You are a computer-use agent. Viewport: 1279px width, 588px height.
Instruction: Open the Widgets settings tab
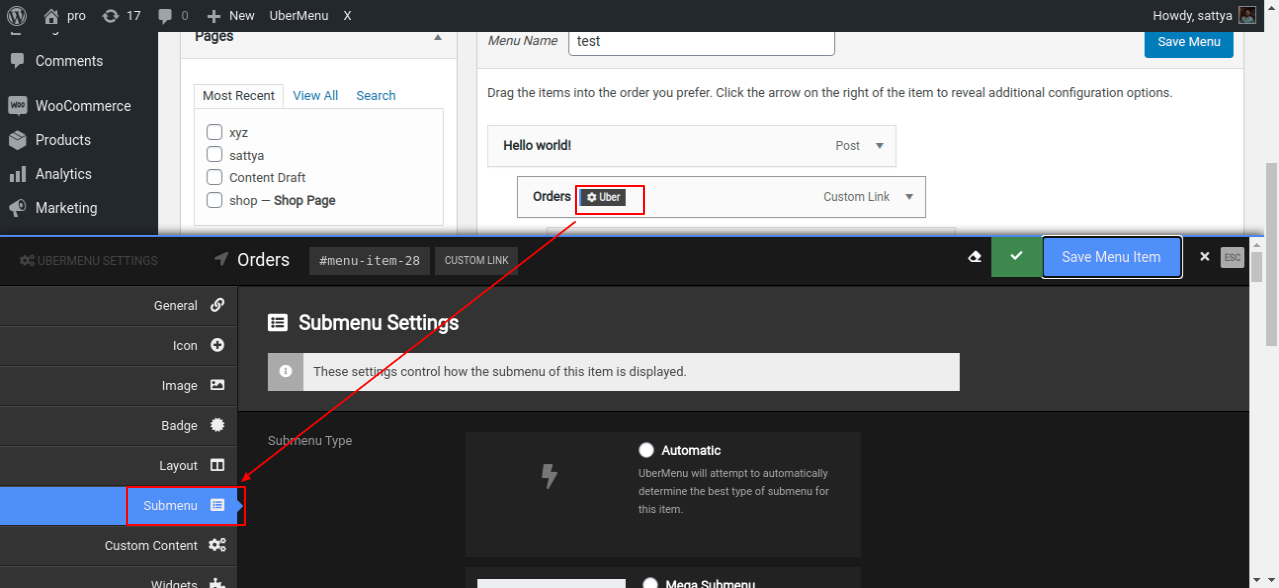click(x=118, y=580)
